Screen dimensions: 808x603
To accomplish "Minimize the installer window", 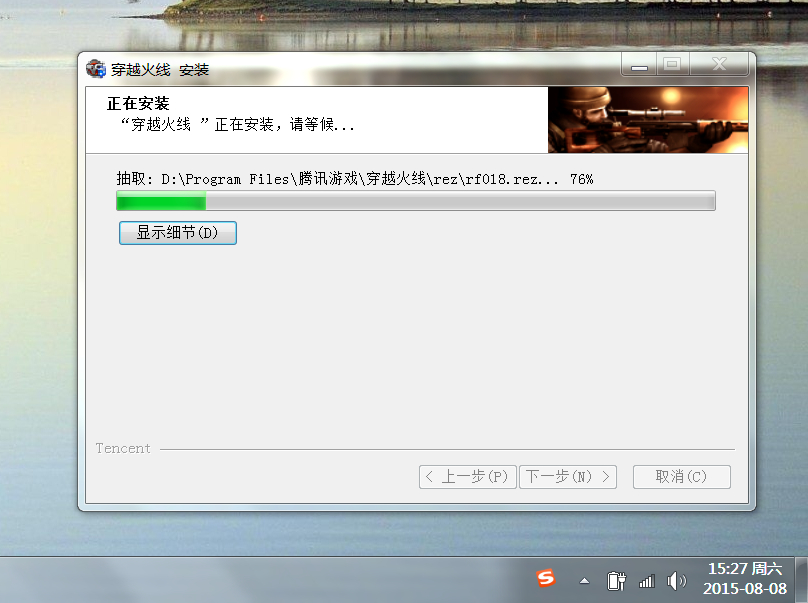I will tap(639, 64).
